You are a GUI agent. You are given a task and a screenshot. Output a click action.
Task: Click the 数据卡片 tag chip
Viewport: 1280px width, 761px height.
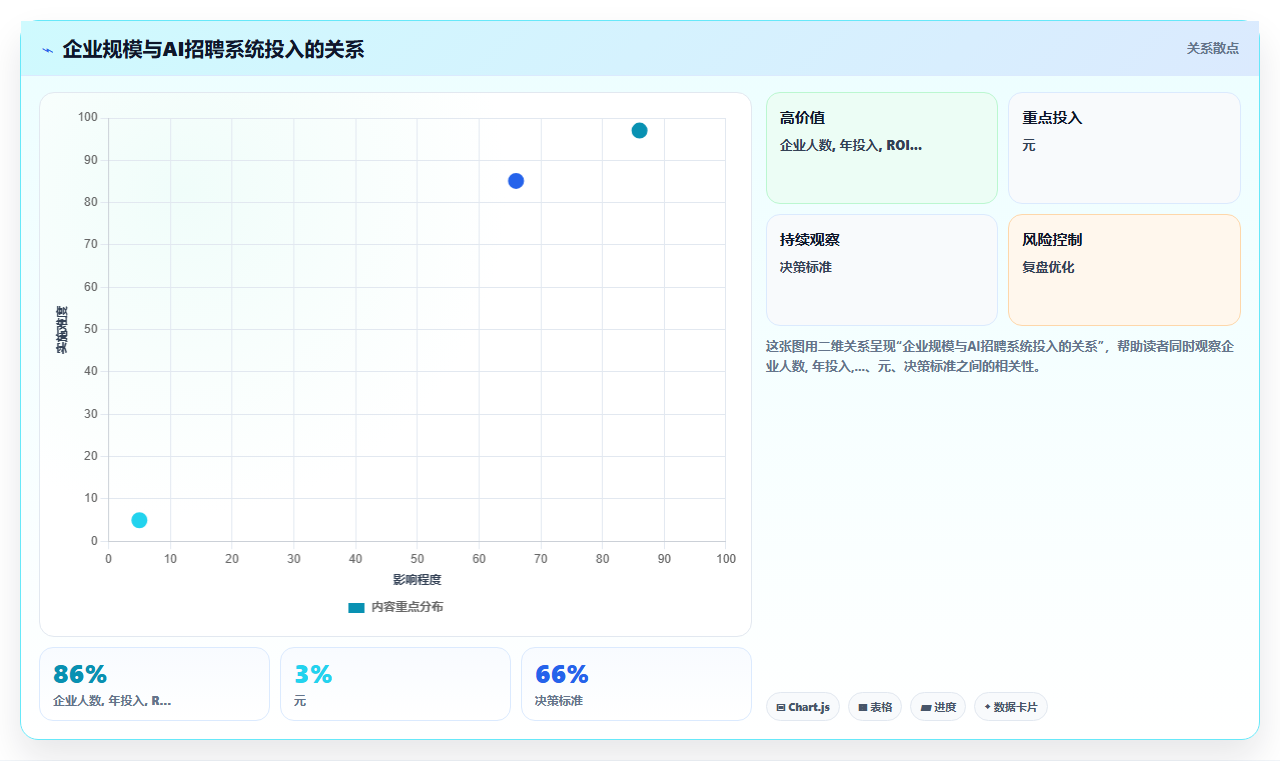tap(1011, 707)
